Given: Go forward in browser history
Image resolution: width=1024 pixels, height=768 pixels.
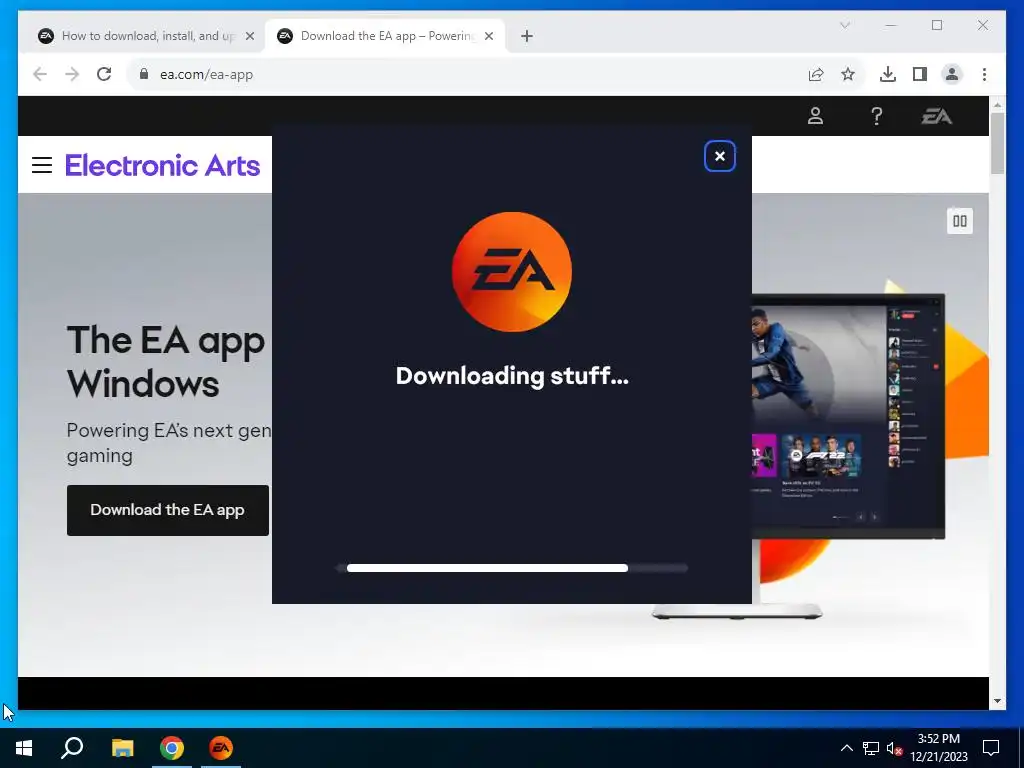Looking at the screenshot, I should [x=72, y=74].
